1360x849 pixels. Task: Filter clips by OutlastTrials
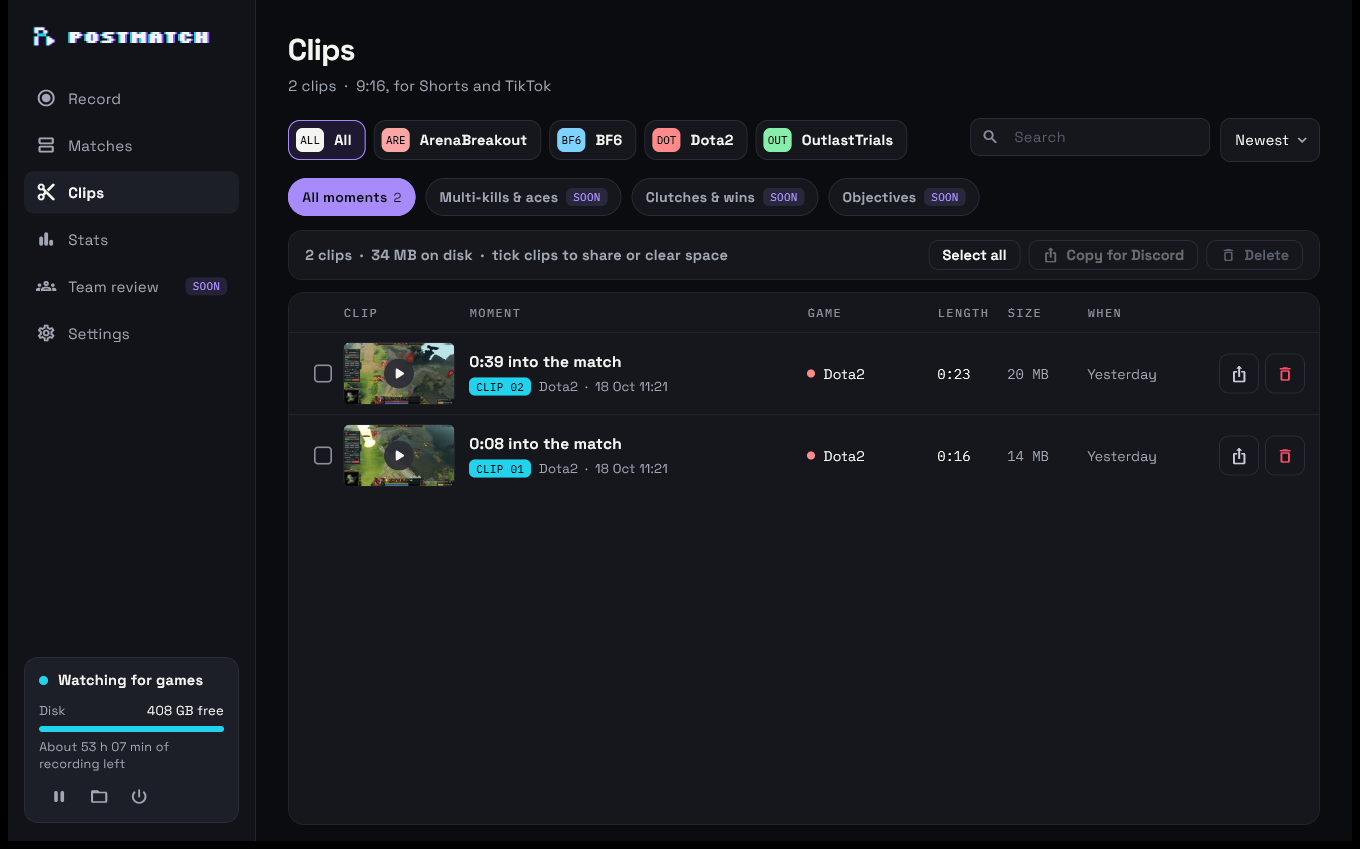(x=831, y=140)
